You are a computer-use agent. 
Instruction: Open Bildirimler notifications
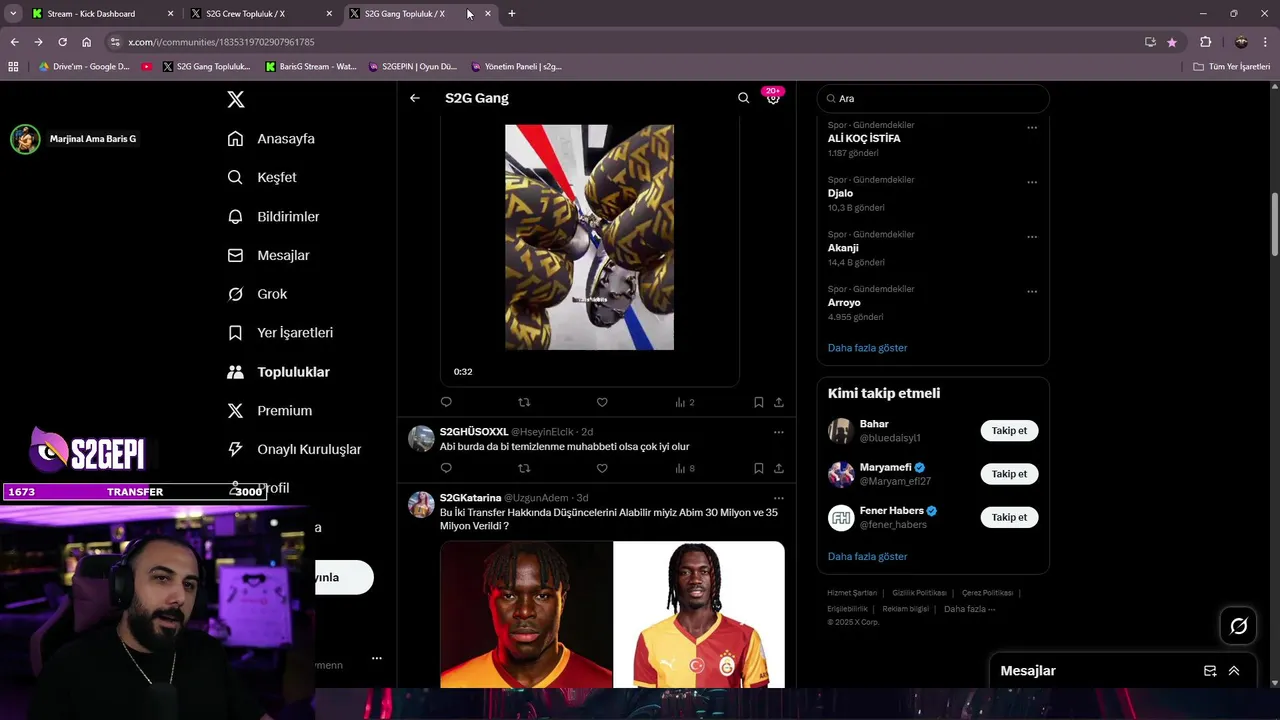[274, 216]
